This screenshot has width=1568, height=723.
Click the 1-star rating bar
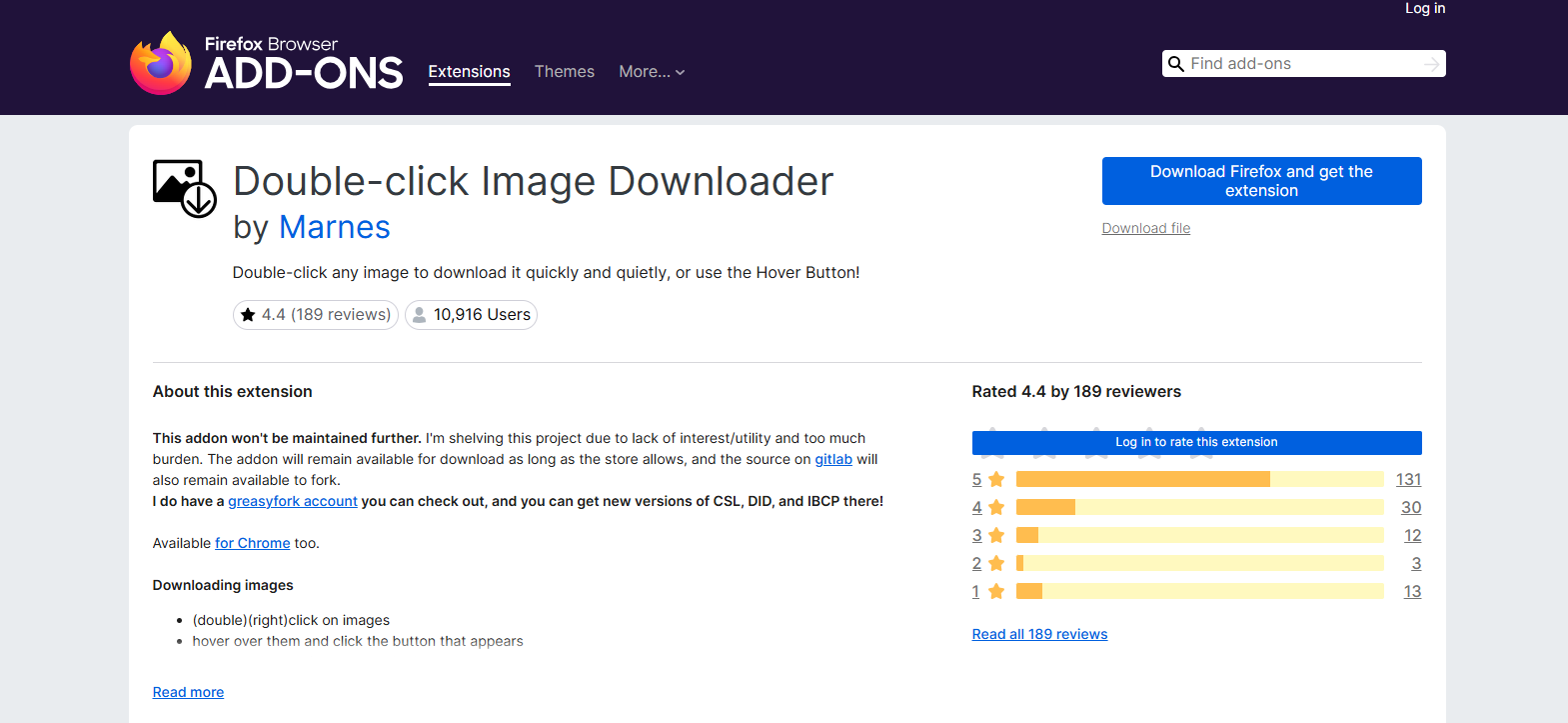tap(1199, 591)
